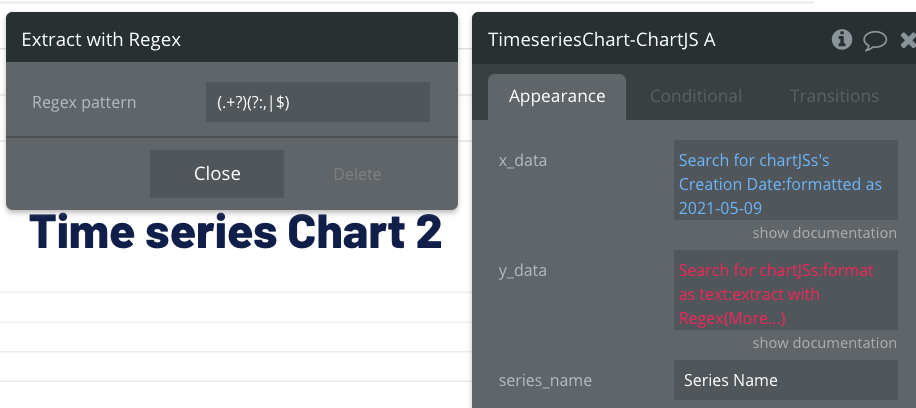Click the Regex pattern input field
916x408 pixels.
tap(317, 102)
